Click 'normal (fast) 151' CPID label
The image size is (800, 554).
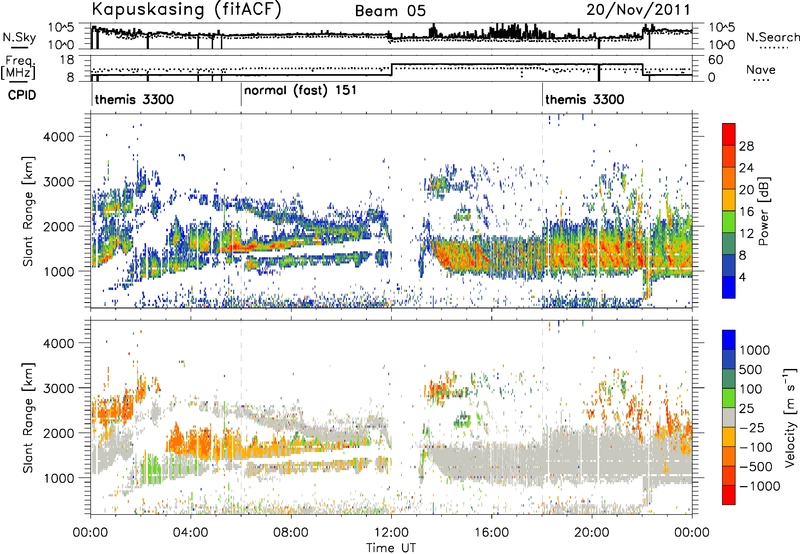tap(300, 91)
